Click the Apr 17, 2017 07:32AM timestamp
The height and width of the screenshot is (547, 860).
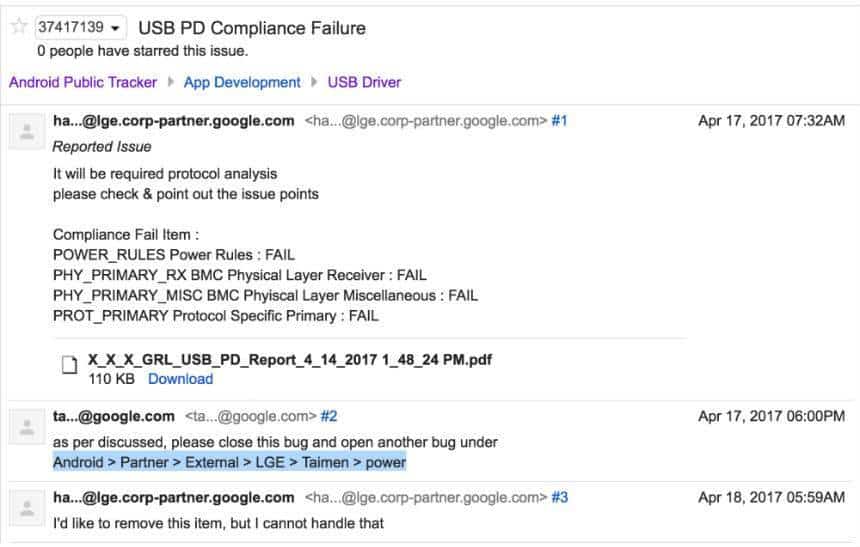tap(771, 121)
